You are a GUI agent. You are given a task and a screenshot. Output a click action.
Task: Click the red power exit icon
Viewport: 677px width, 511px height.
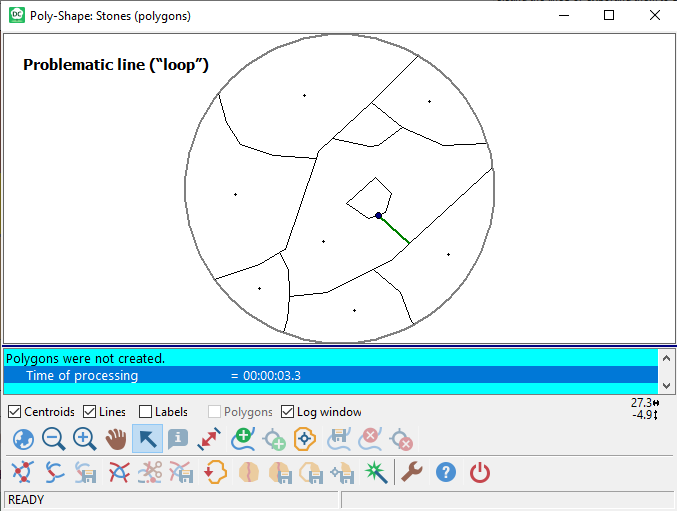[480, 472]
